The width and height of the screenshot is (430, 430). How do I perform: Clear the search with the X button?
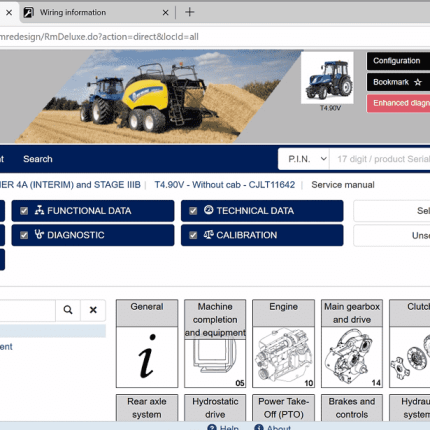click(x=93, y=310)
